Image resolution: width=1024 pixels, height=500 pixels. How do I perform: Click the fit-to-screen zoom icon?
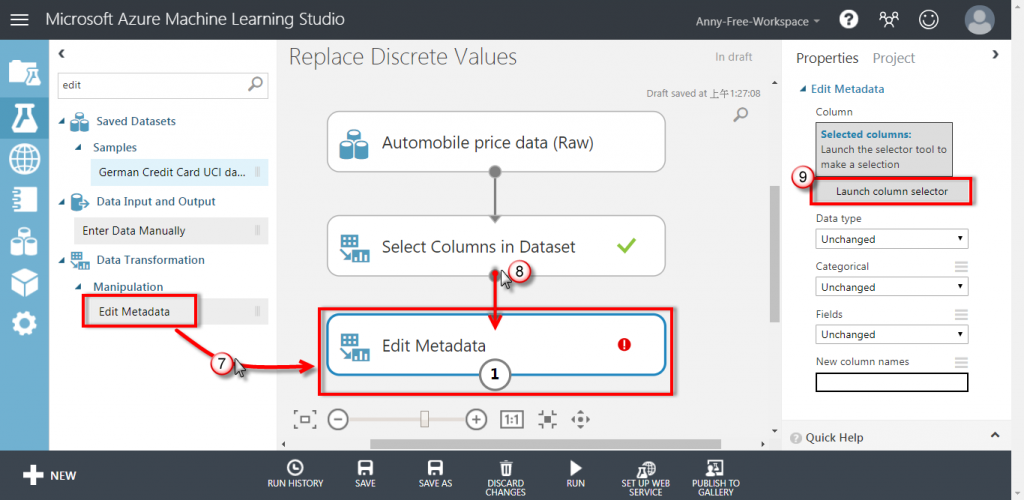pos(305,419)
